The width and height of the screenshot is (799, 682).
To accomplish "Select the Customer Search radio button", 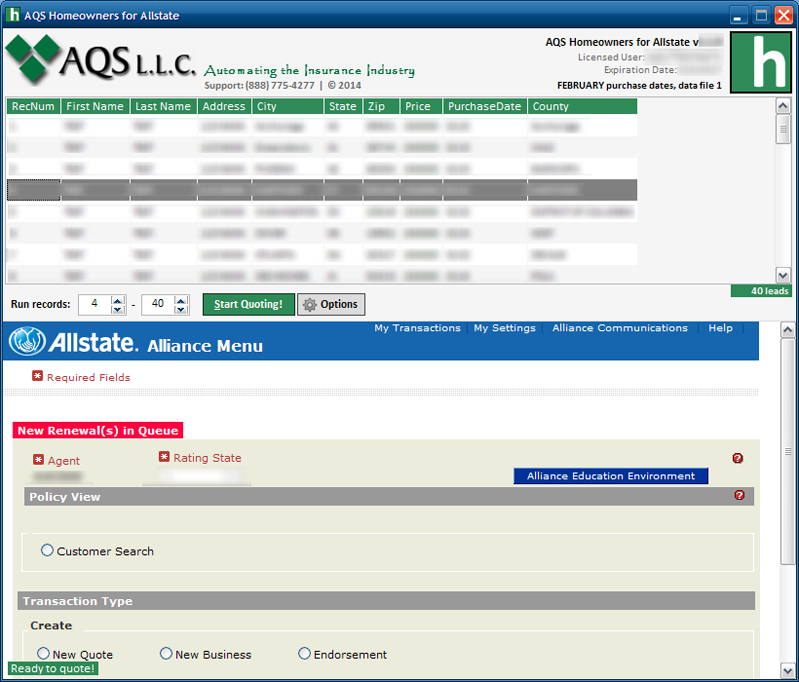I will 47,550.
